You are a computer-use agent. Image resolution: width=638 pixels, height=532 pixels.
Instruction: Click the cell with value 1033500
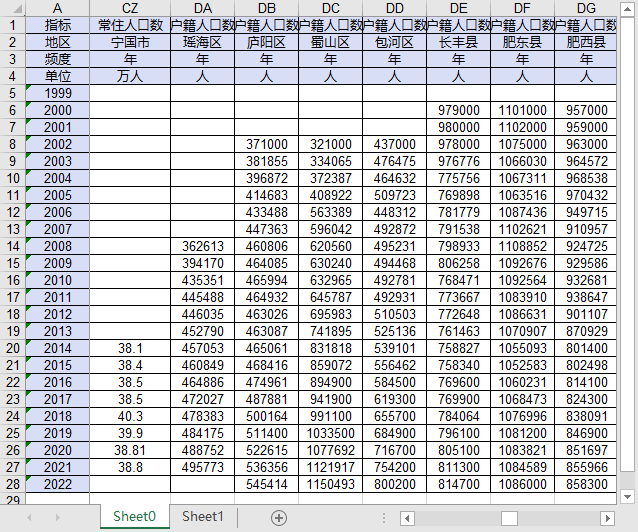[330, 433]
